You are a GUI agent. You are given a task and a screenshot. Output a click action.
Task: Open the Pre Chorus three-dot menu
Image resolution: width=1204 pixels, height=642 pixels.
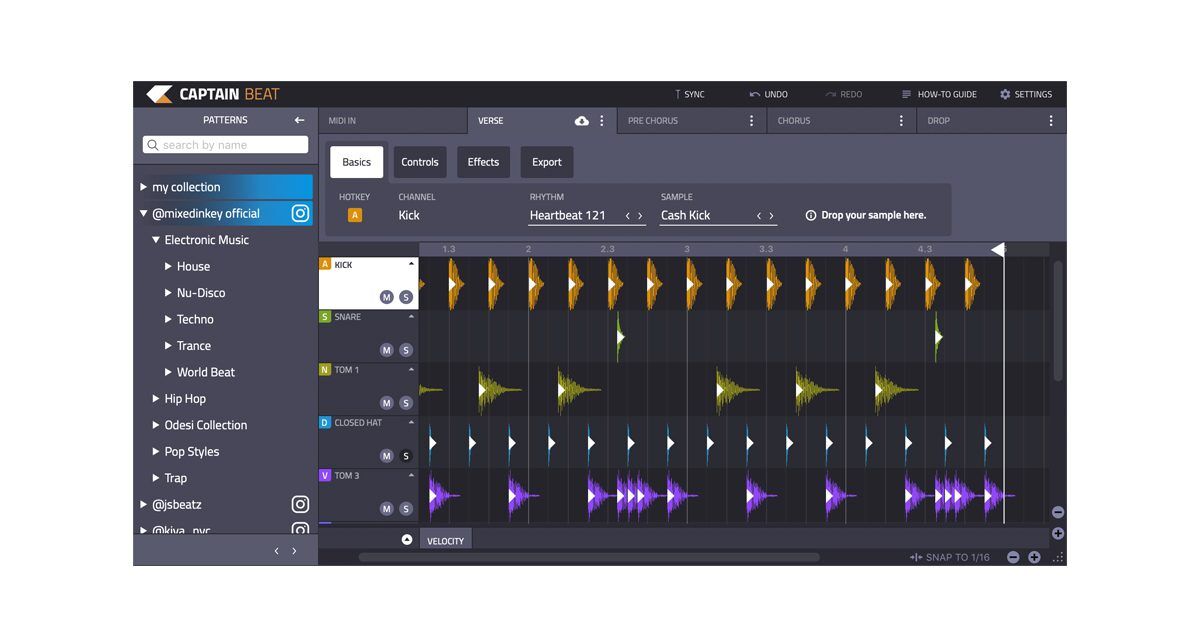pyautogui.click(x=752, y=121)
